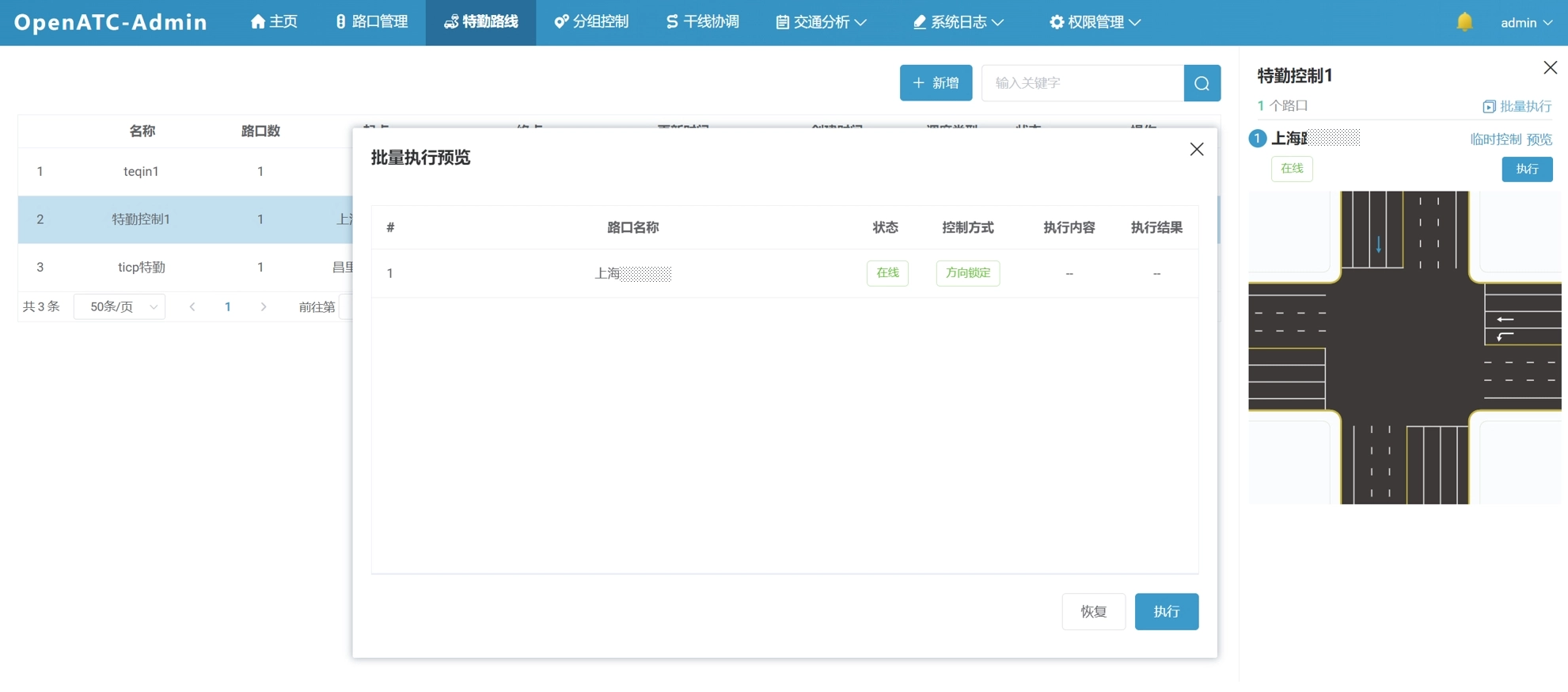Viewport: 1568px width, 692px height.
Task: Open 干线协调 from navigation bar
Action: pos(702,22)
